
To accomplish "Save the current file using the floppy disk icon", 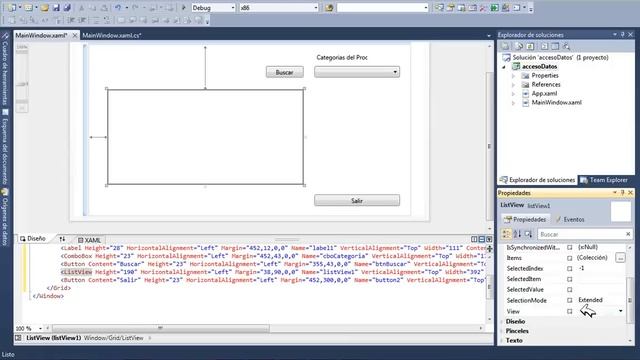I will pyautogui.click(x=56, y=7).
